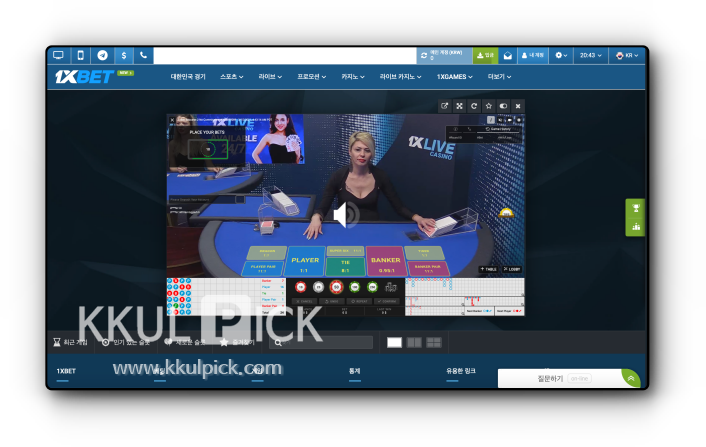The width and height of the screenshot is (706, 447).
Task: Click the game search field
Action: tap(321, 343)
